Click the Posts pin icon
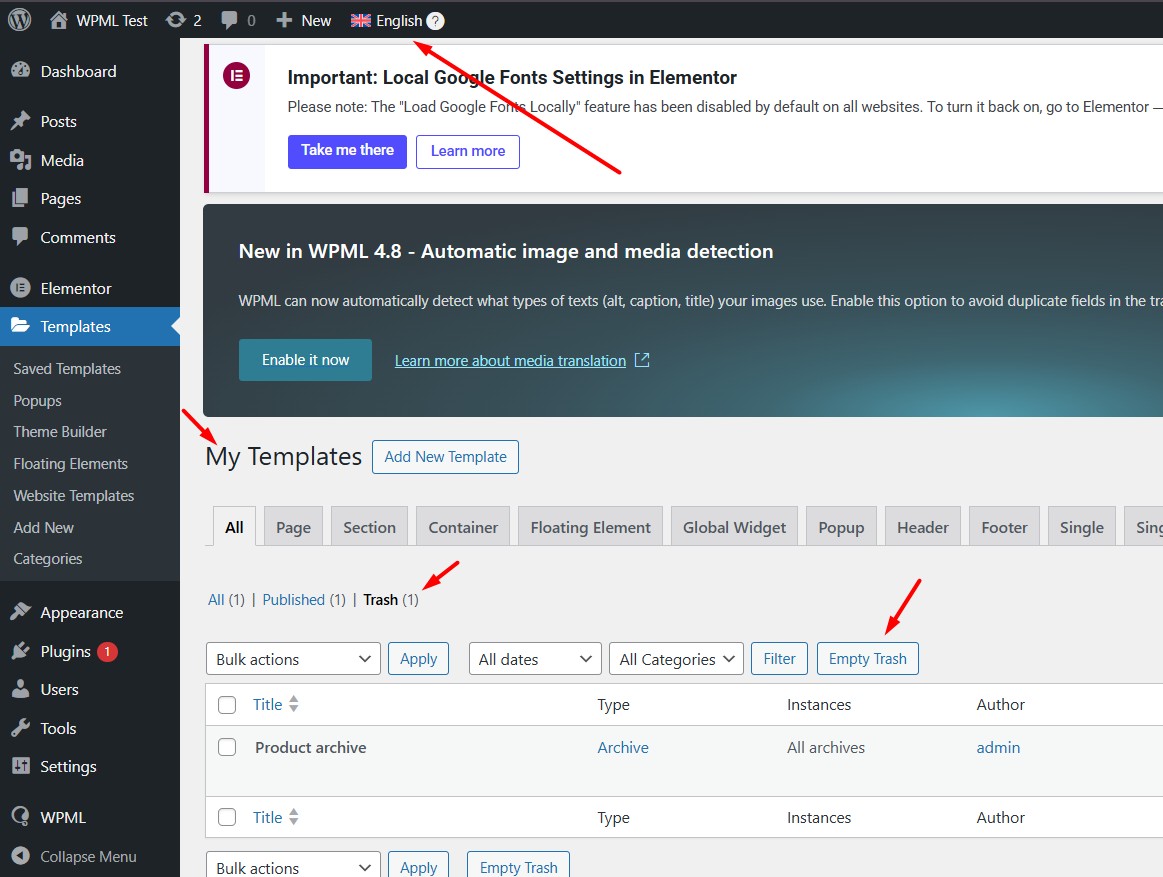 21,121
